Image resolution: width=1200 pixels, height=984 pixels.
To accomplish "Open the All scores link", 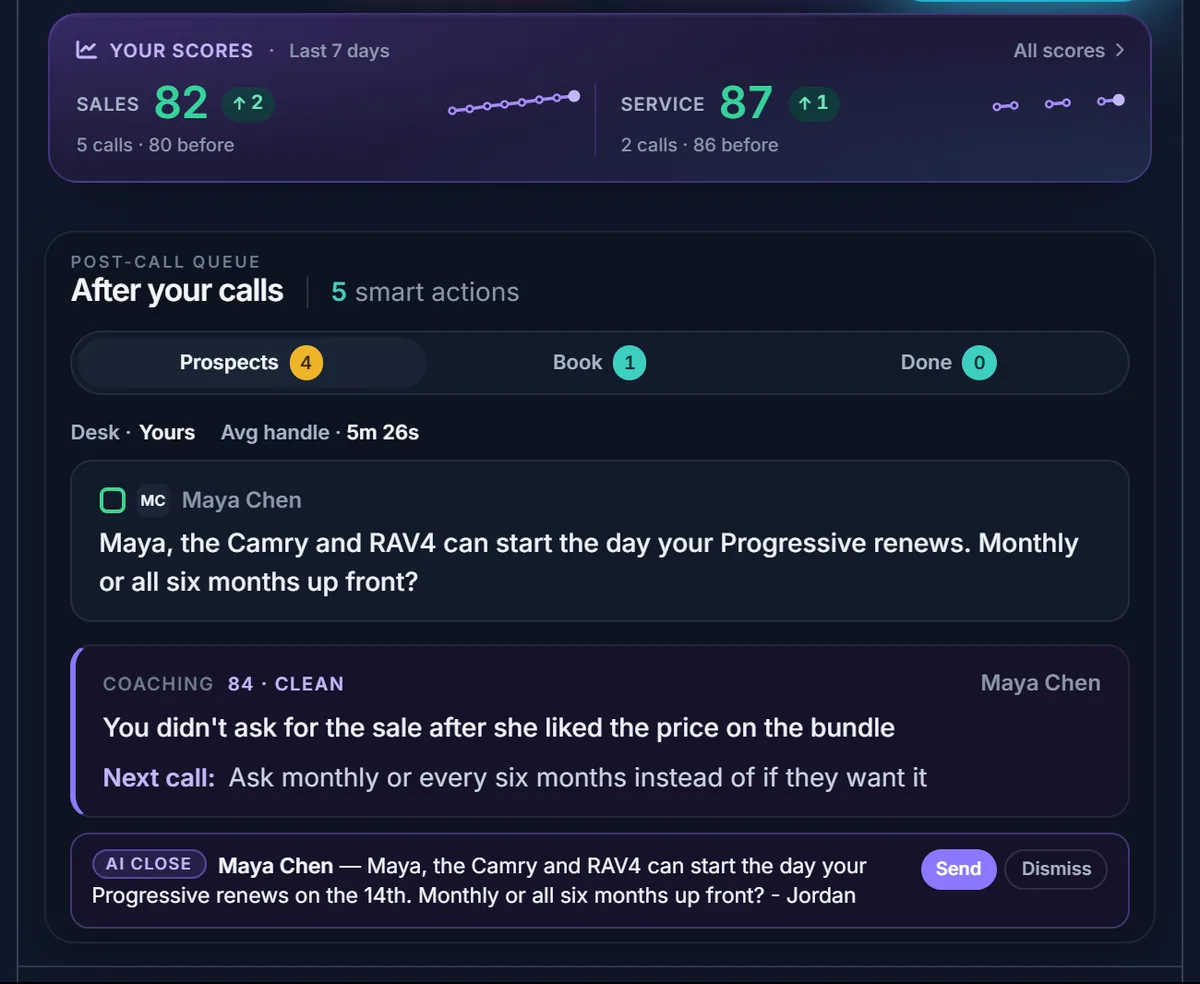I will (1068, 50).
